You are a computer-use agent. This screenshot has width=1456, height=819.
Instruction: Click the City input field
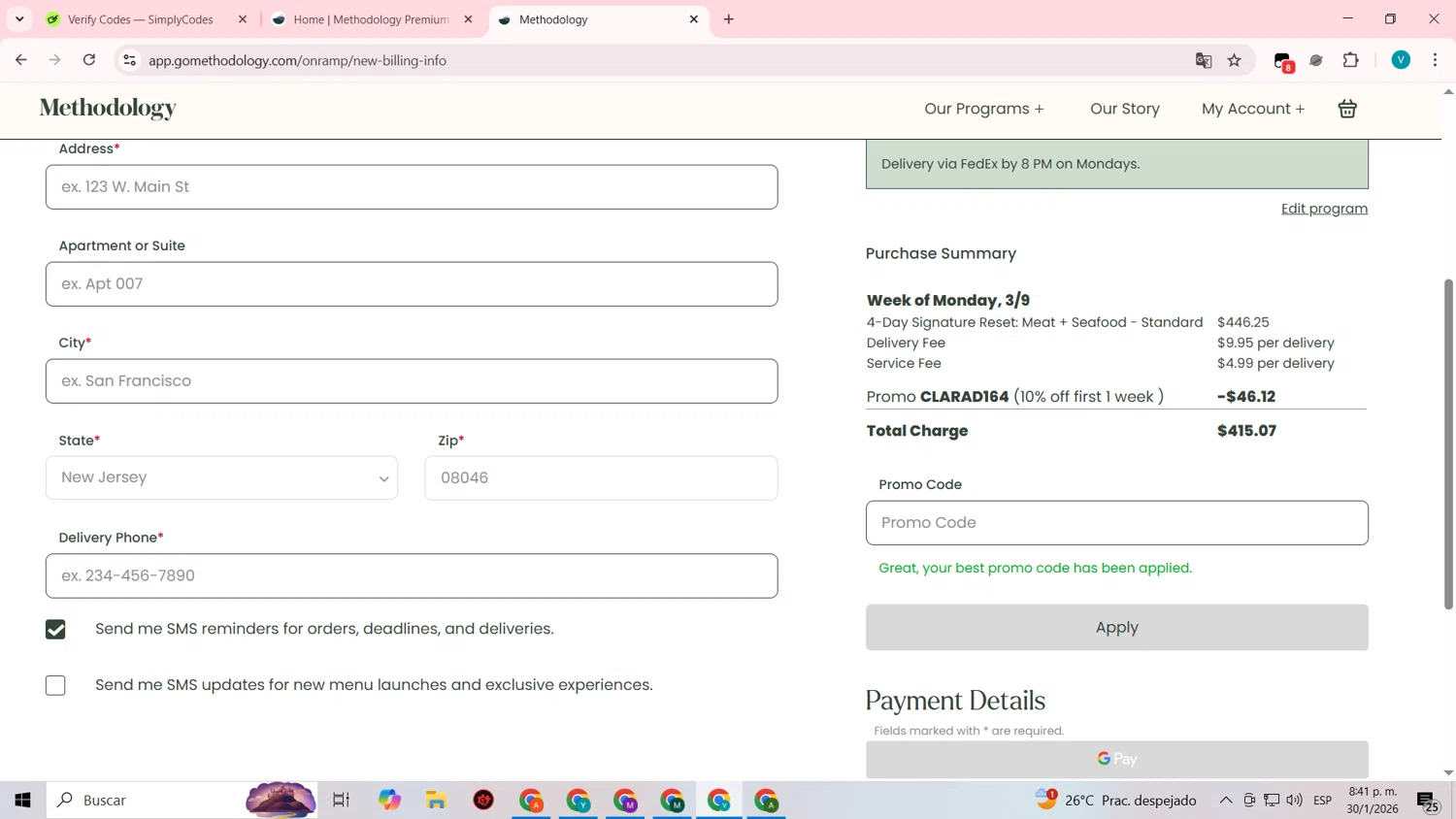click(412, 381)
